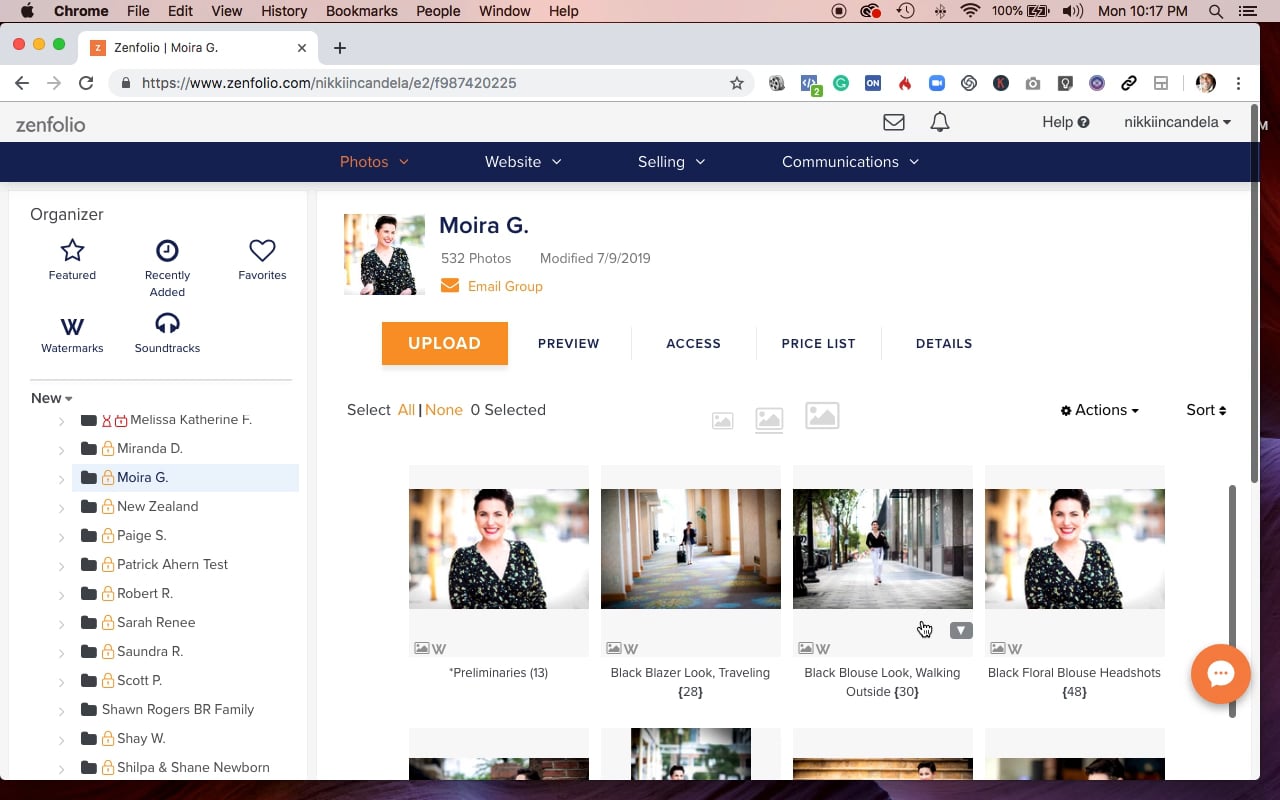This screenshot has width=1280, height=800.
Task: Bookmark this page with star icon
Action: (x=737, y=83)
